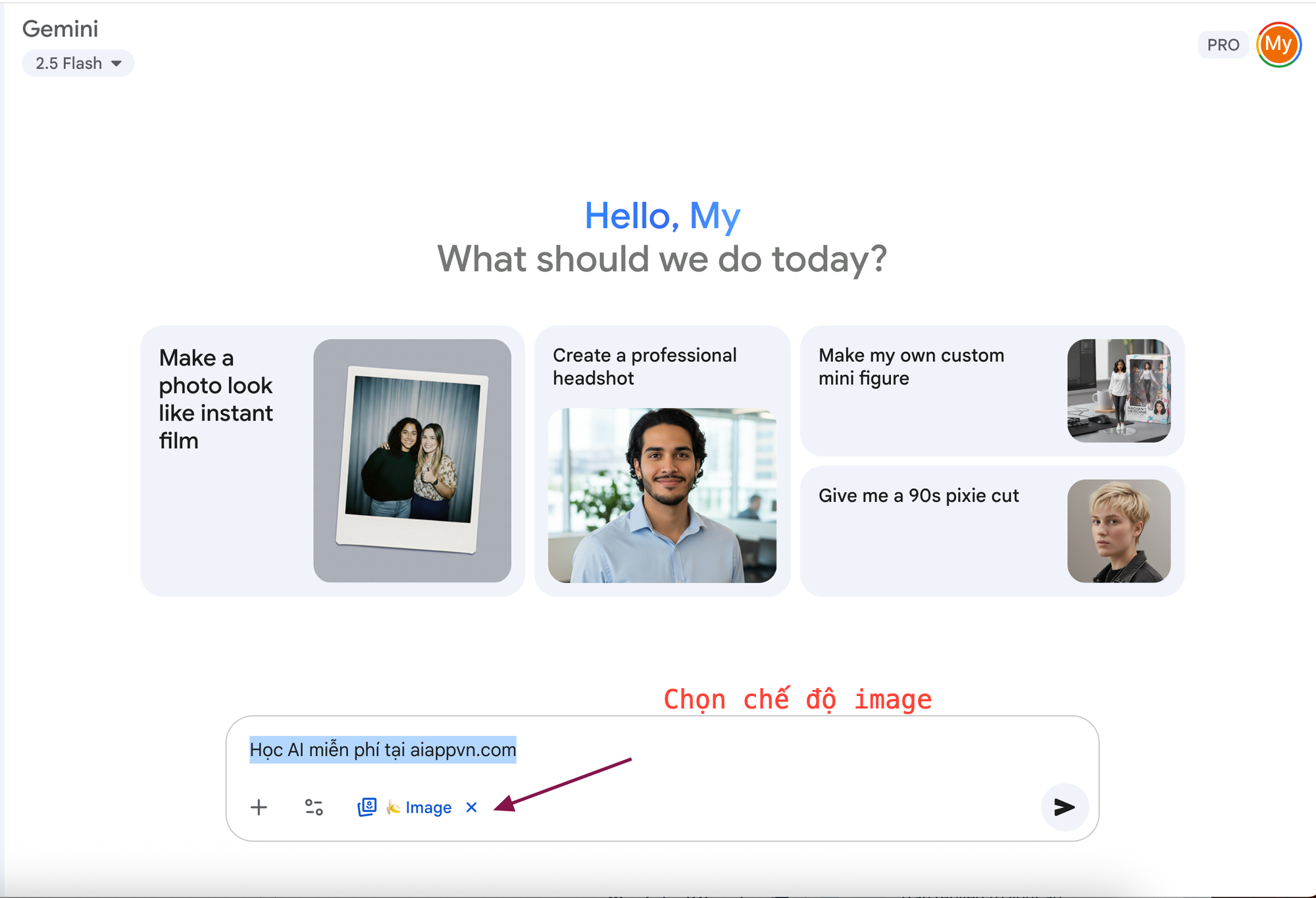The width and height of the screenshot is (1316, 898).
Task: Click the polaroid photo thumbnail
Action: click(x=412, y=461)
